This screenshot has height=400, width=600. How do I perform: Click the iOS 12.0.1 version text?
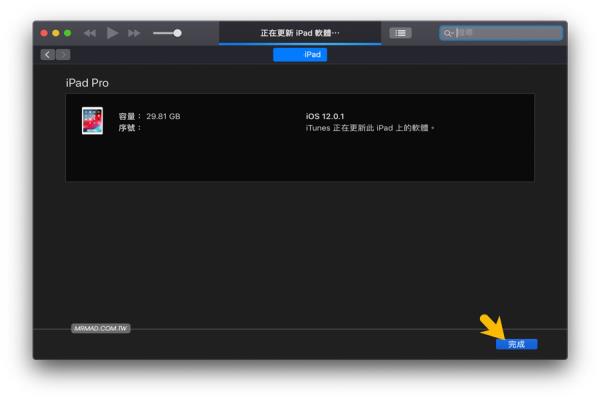(325, 116)
